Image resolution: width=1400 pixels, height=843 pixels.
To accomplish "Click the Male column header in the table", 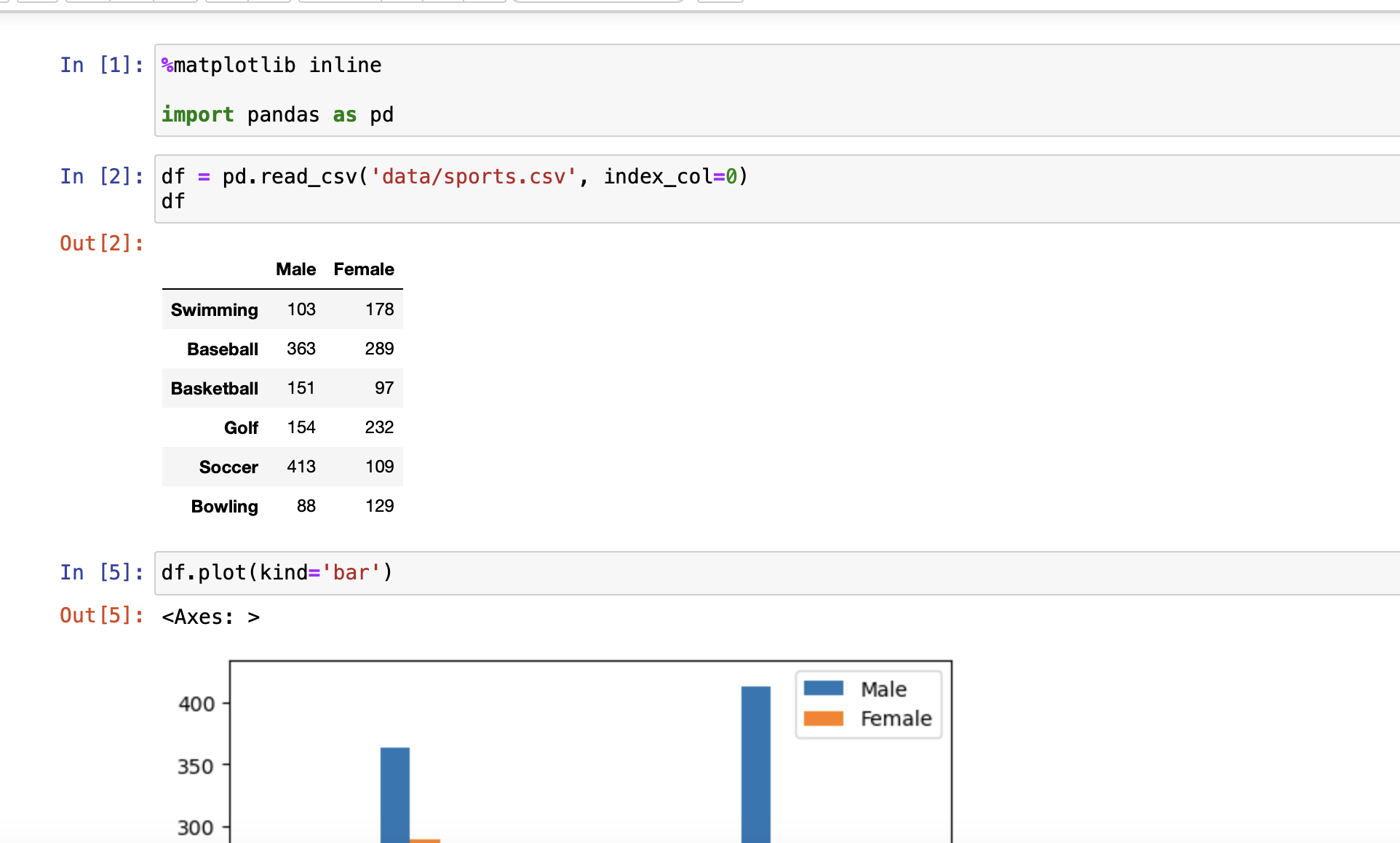I will [295, 269].
